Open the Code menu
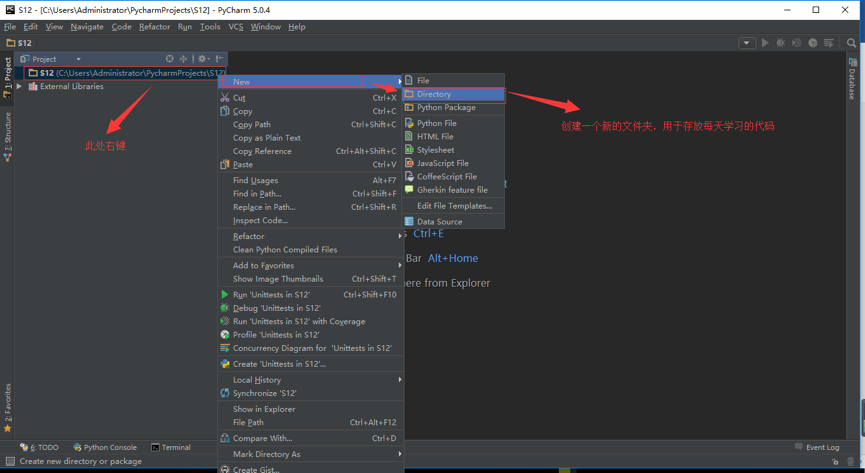The width and height of the screenshot is (865, 473). click(121, 26)
